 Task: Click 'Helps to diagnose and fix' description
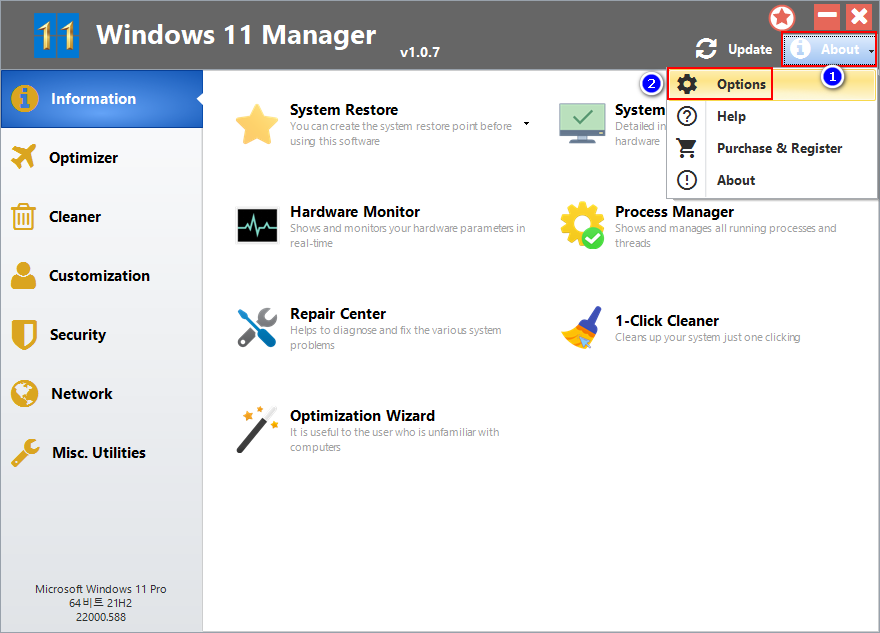[x=395, y=337]
